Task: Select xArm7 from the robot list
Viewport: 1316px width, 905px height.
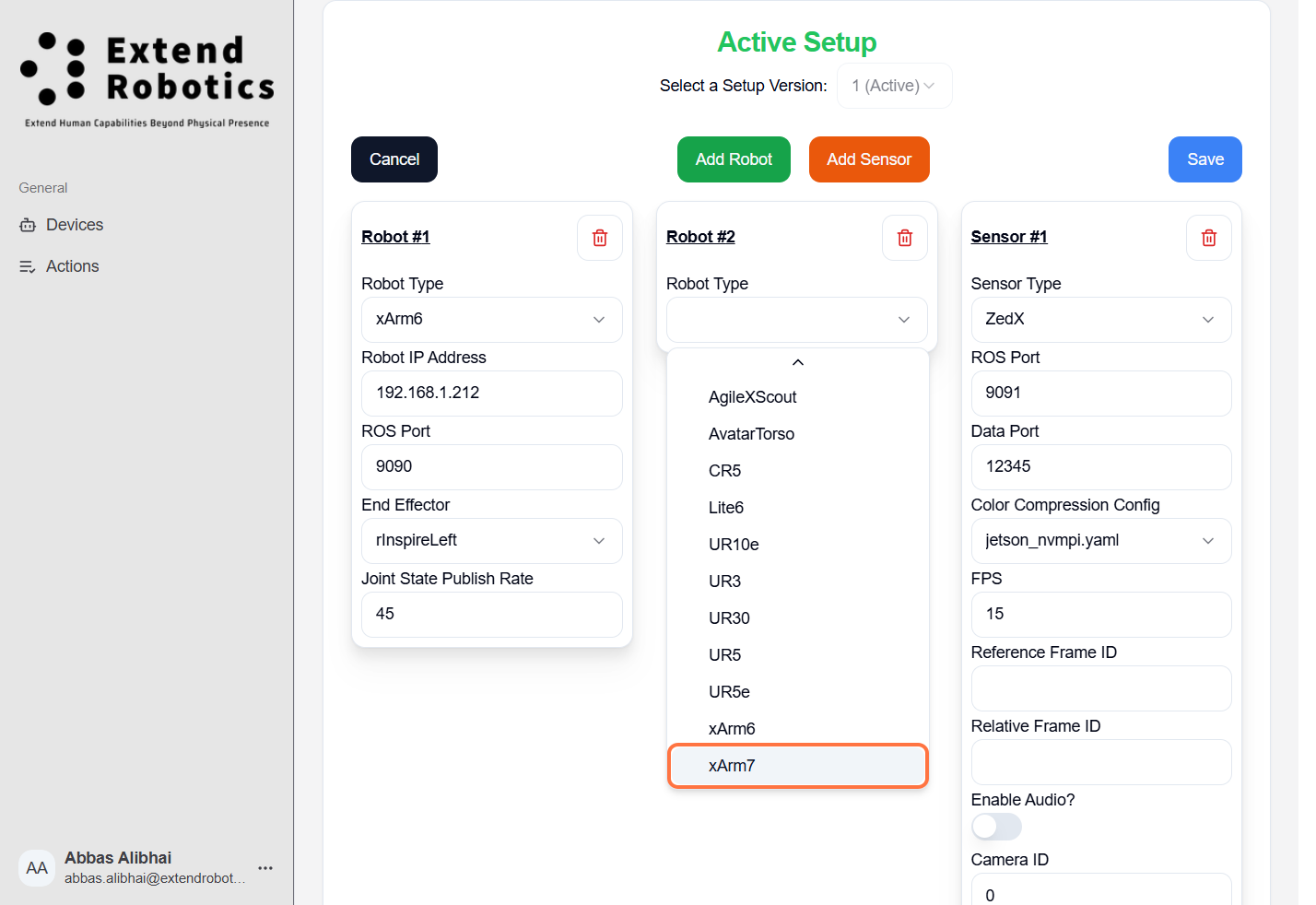Action: 797,766
